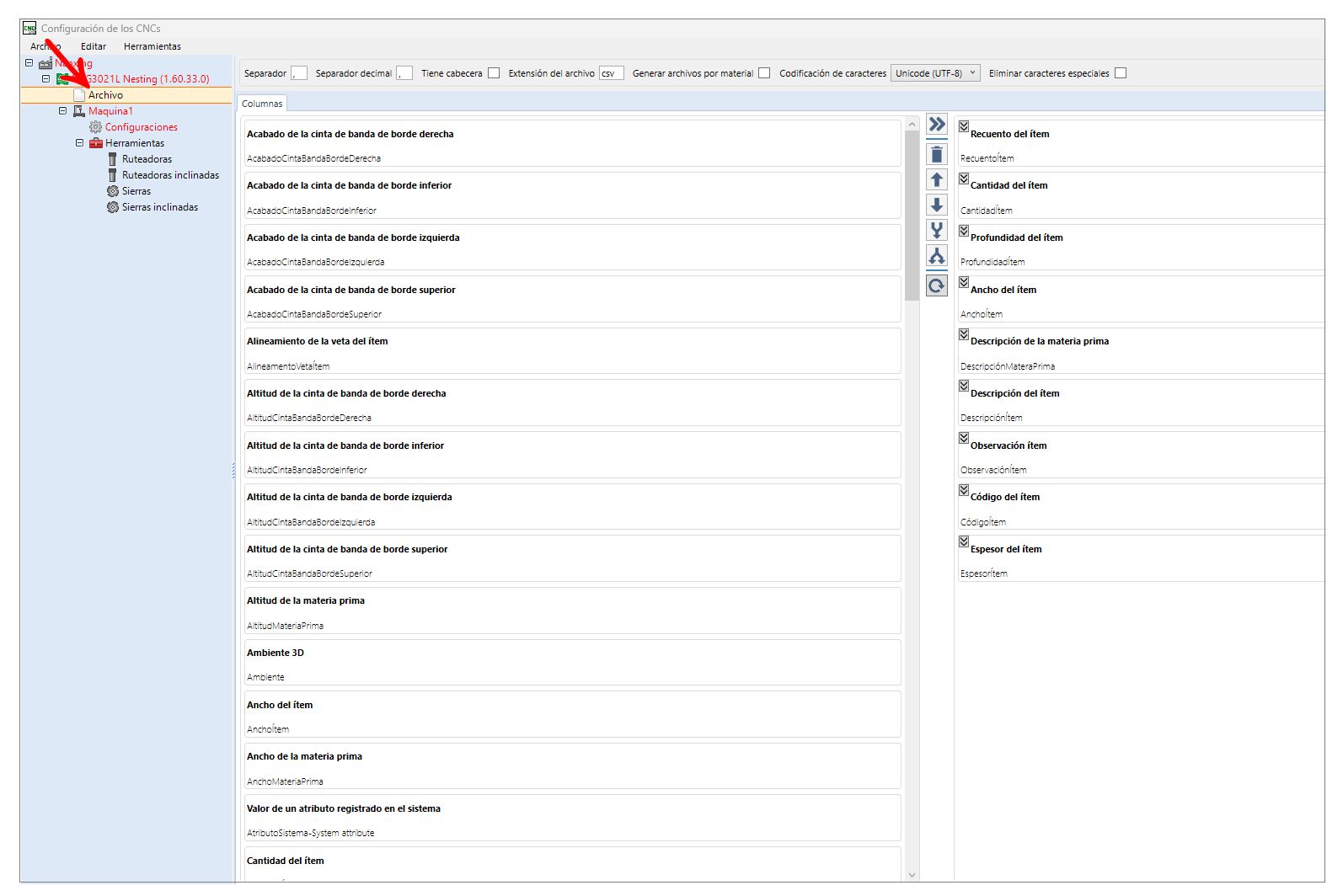Click the split columns icon
This screenshot has height=896, width=1343.
point(937,255)
